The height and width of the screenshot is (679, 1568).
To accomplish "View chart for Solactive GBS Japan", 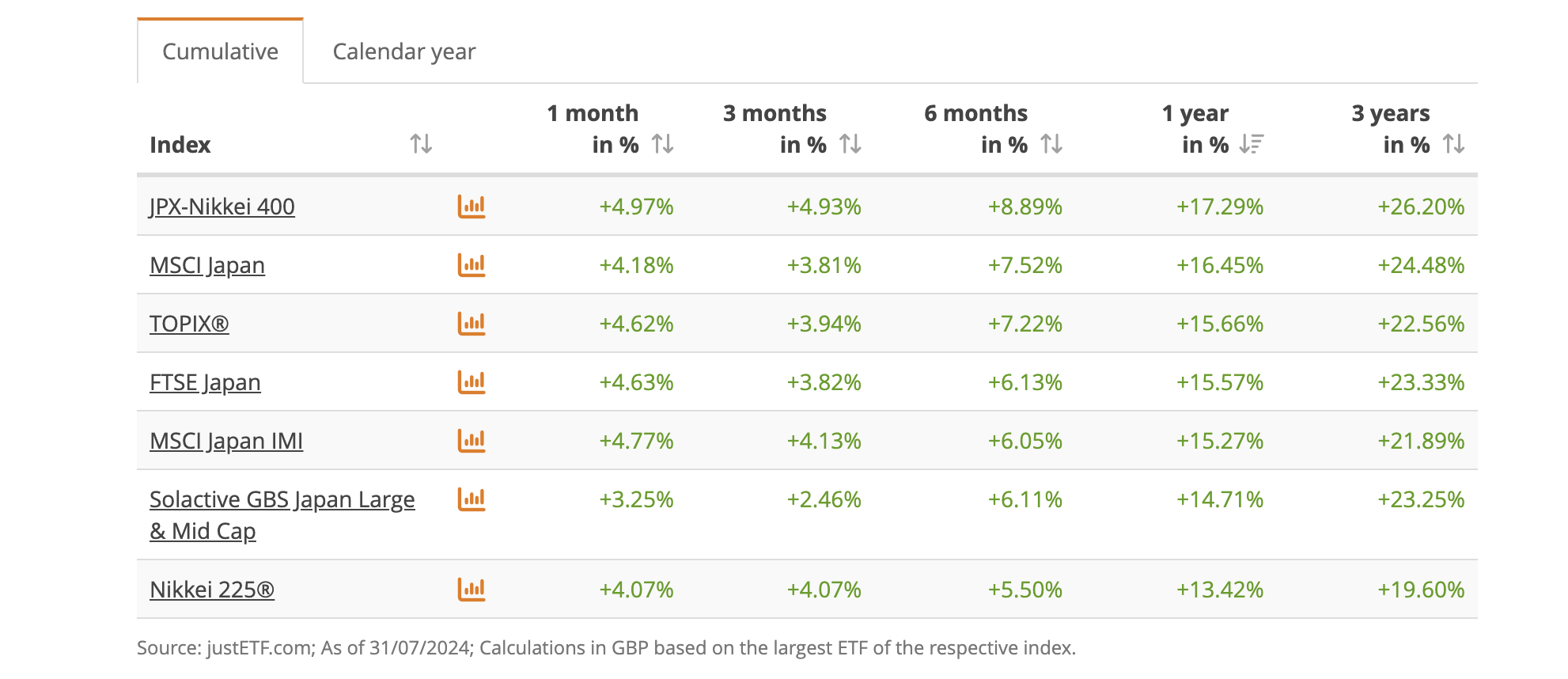I will click(472, 499).
